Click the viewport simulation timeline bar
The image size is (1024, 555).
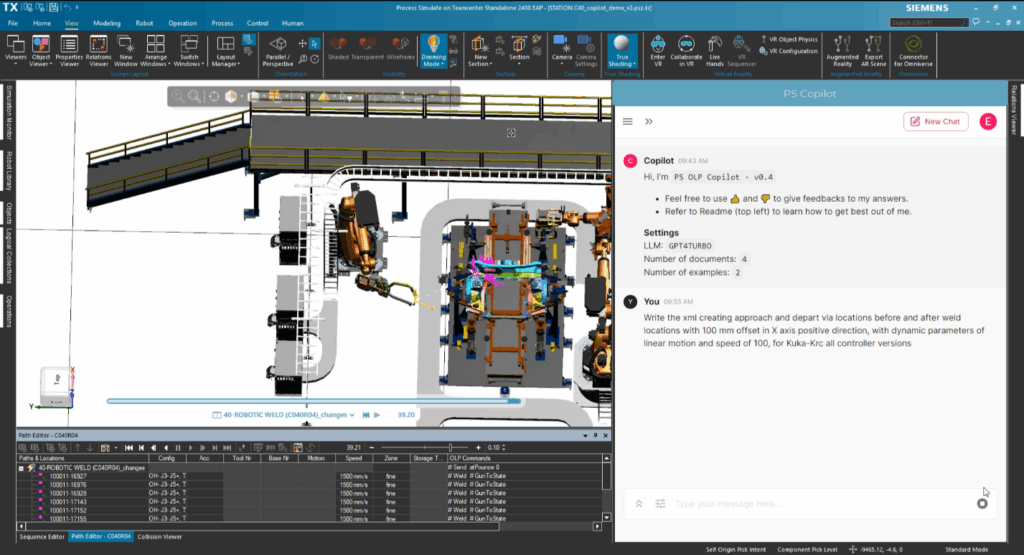coord(313,401)
